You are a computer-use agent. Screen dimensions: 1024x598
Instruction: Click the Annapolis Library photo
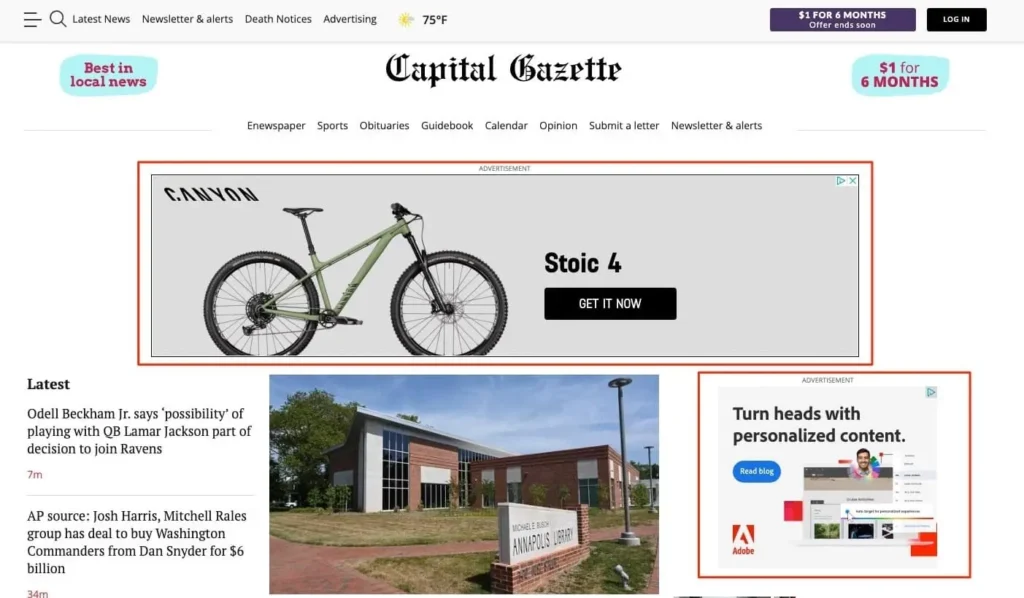click(x=464, y=484)
